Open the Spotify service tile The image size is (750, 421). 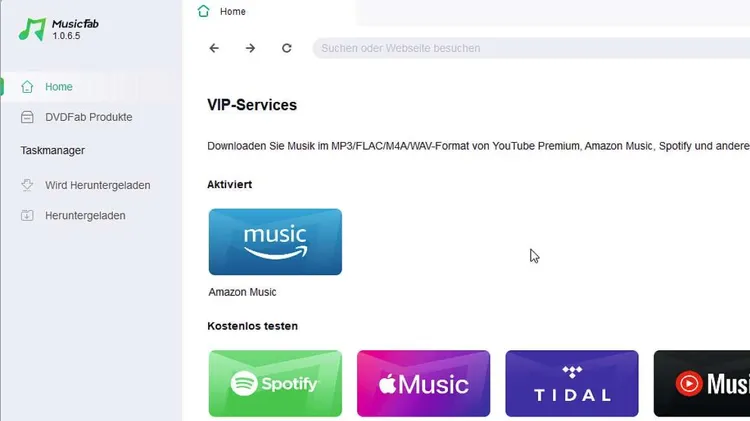(x=275, y=383)
